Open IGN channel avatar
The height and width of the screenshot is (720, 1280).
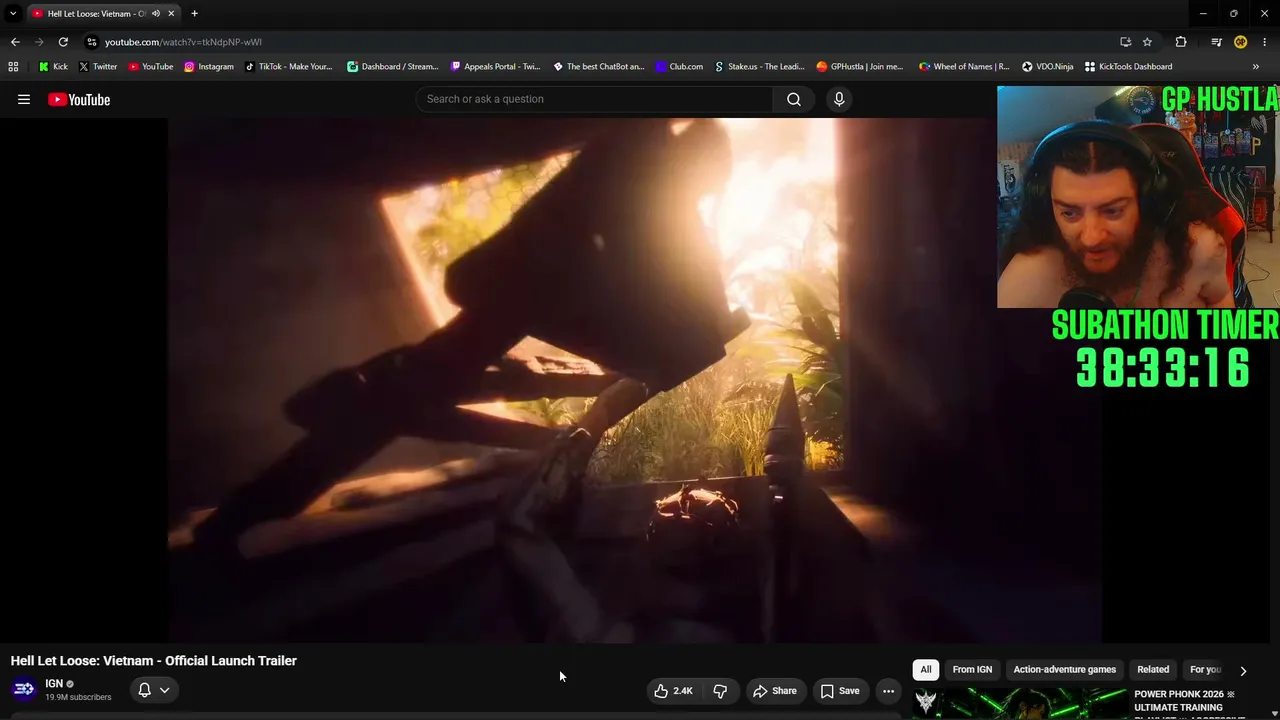point(24,689)
